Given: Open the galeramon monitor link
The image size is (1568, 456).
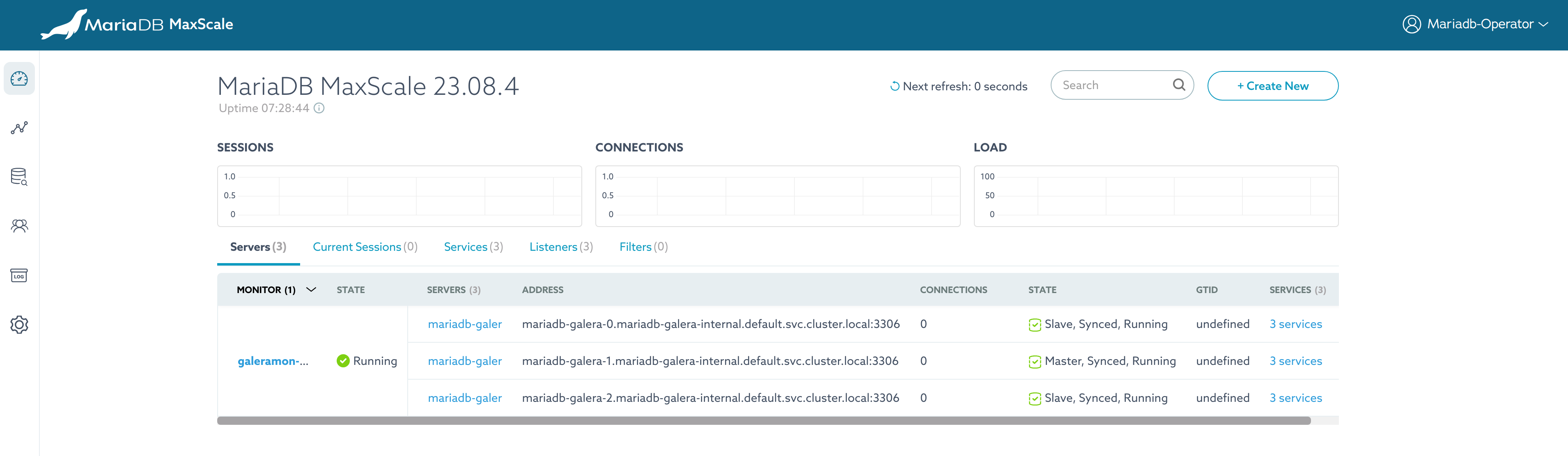Looking at the screenshot, I should 273,361.
